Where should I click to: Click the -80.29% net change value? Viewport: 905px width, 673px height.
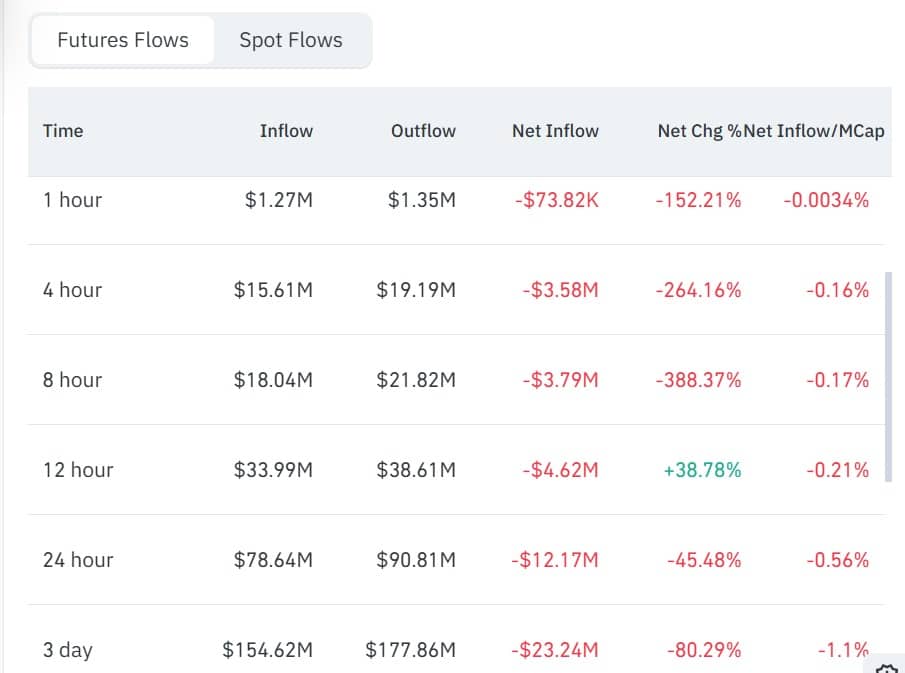point(704,650)
